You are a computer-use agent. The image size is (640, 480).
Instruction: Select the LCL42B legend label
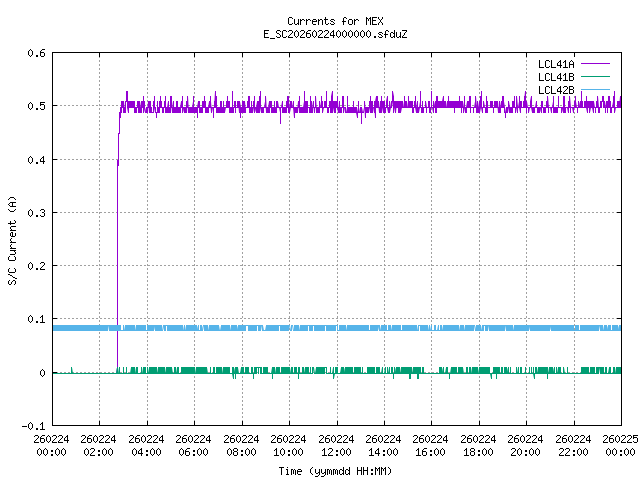[555, 90]
